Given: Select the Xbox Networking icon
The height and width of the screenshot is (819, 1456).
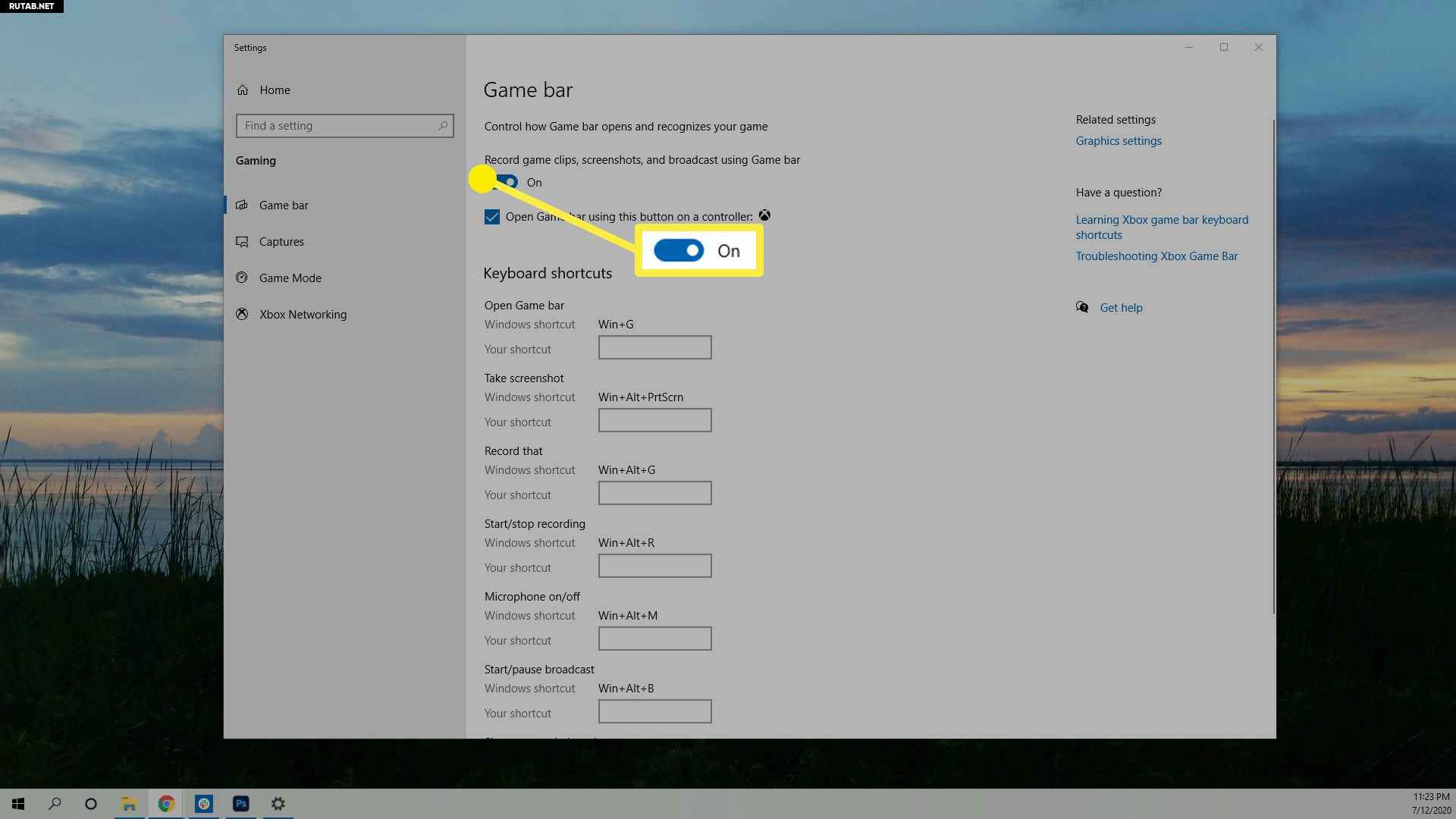Looking at the screenshot, I should [243, 314].
